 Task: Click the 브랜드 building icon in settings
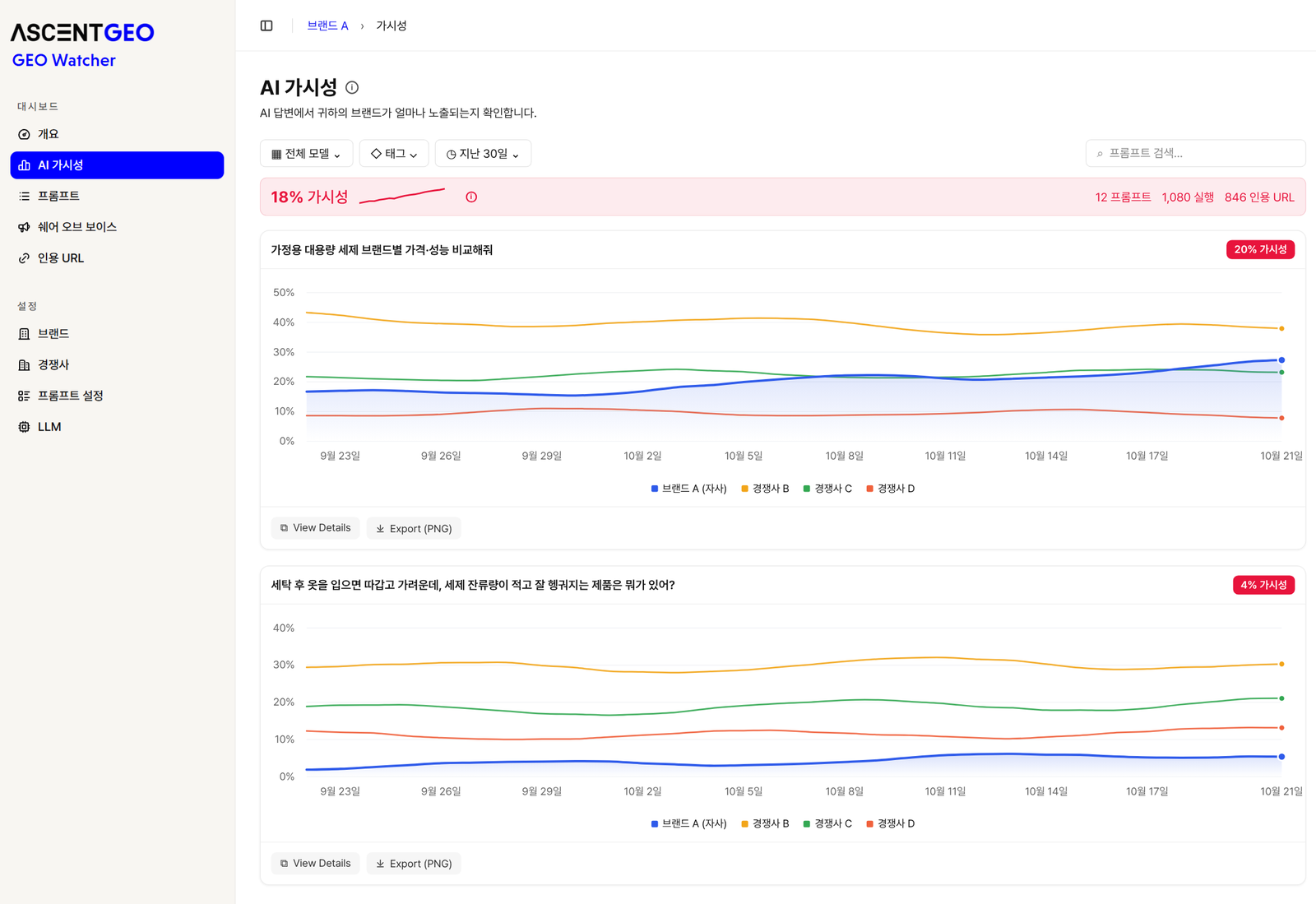pyautogui.click(x=24, y=334)
